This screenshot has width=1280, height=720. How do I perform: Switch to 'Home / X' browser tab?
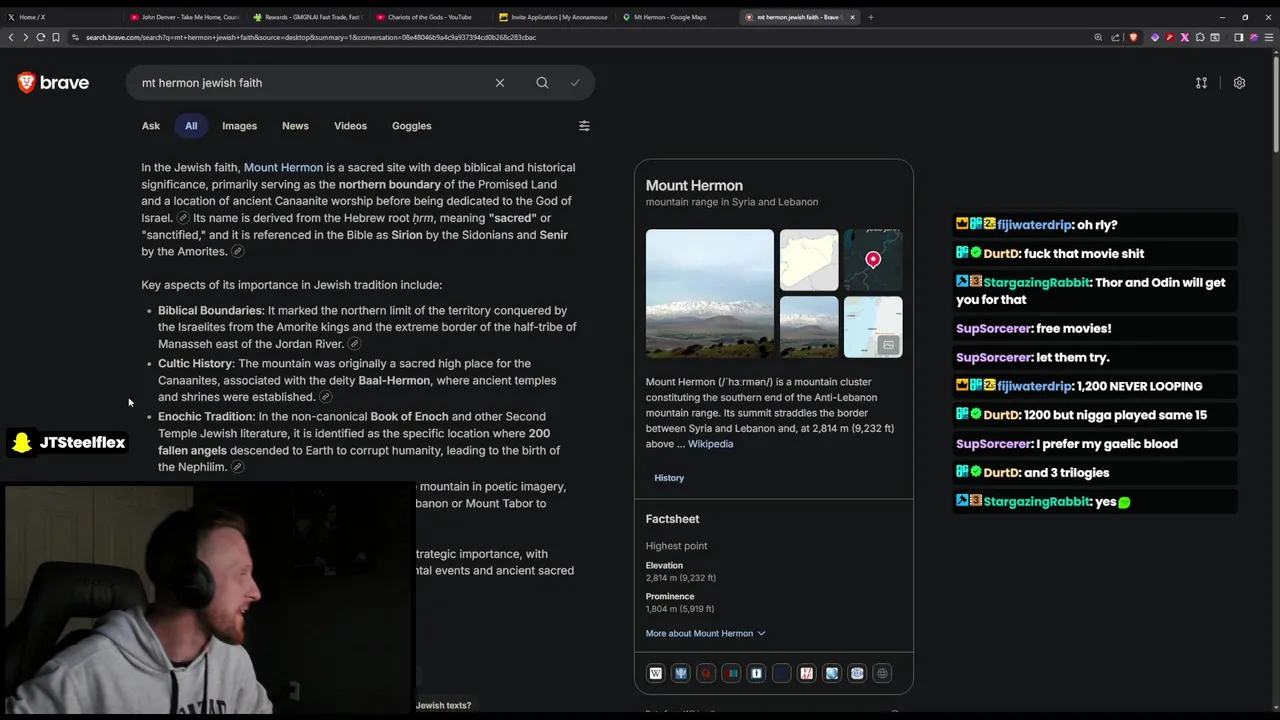coord(62,17)
